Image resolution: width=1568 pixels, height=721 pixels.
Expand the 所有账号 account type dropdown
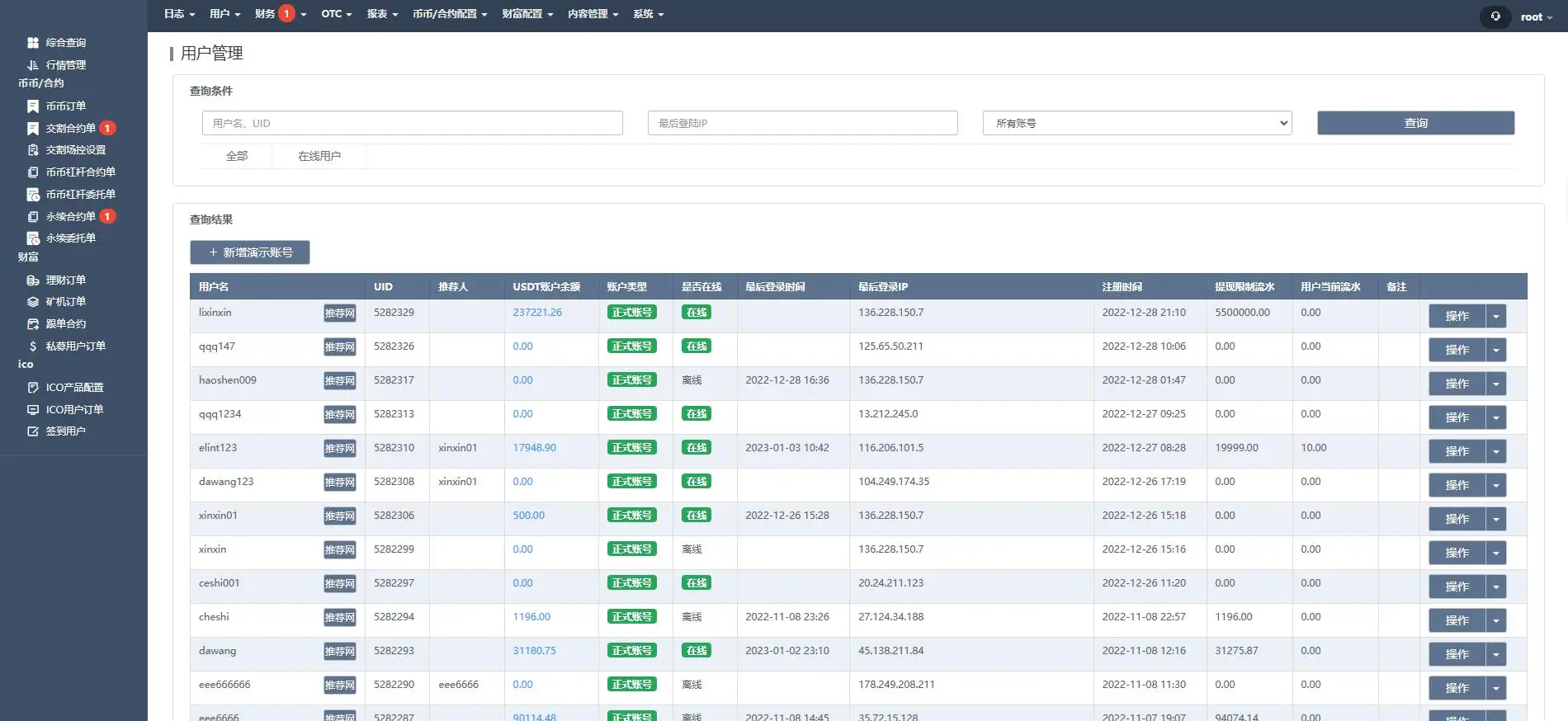pyautogui.click(x=1136, y=123)
